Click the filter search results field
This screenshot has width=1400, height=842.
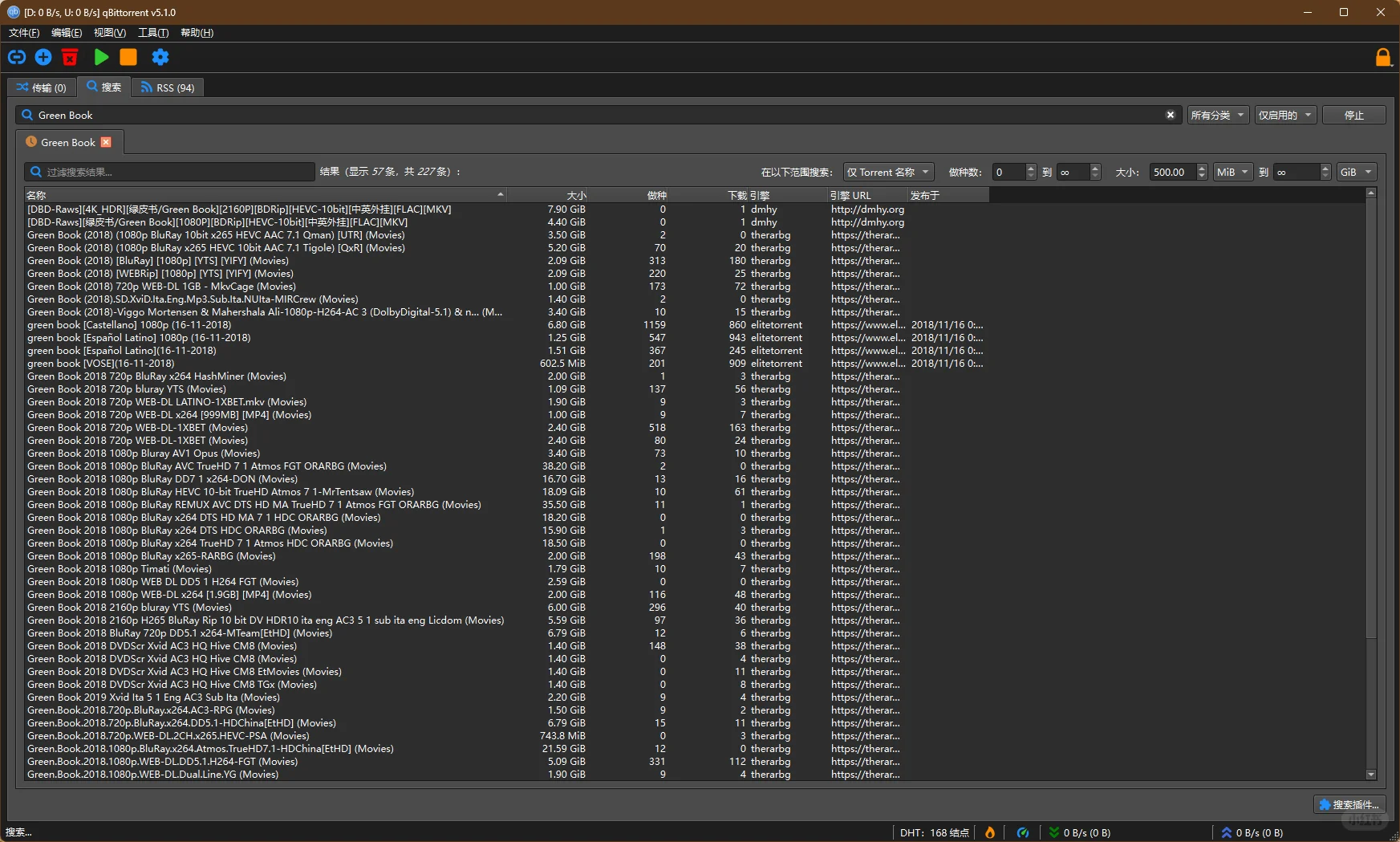169,172
